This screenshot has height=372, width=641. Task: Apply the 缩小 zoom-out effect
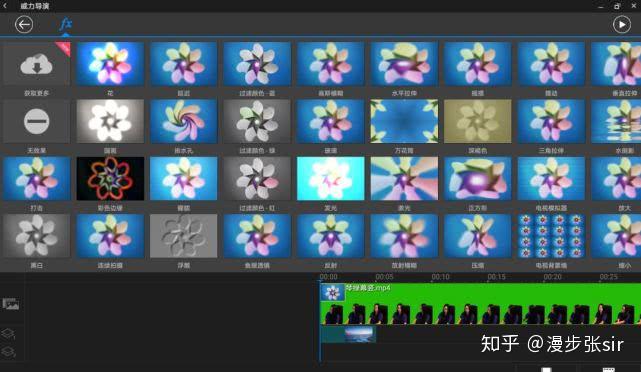tap(616, 236)
